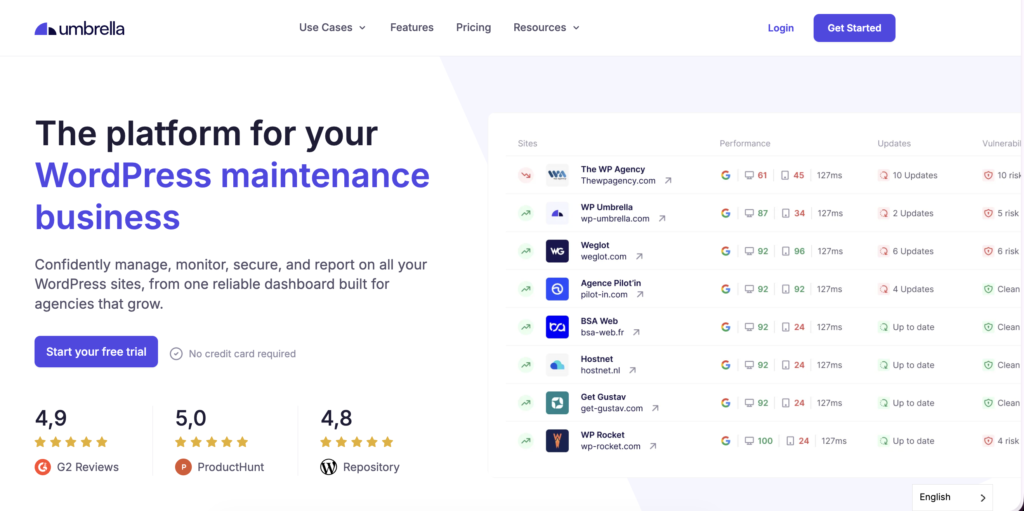1024x511 pixels.
Task: Click the Get Gustav site name
Action: coord(603,397)
